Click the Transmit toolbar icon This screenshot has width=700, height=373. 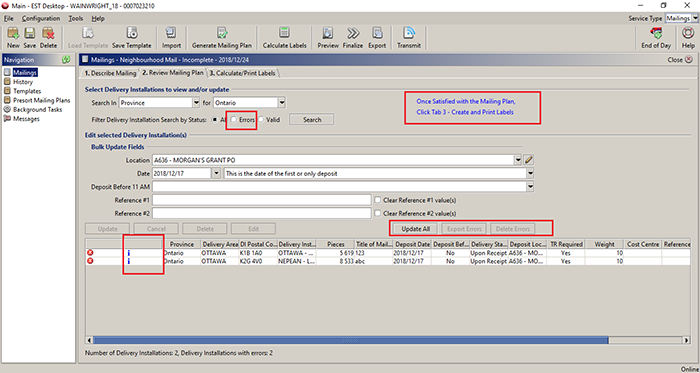(x=409, y=33)
